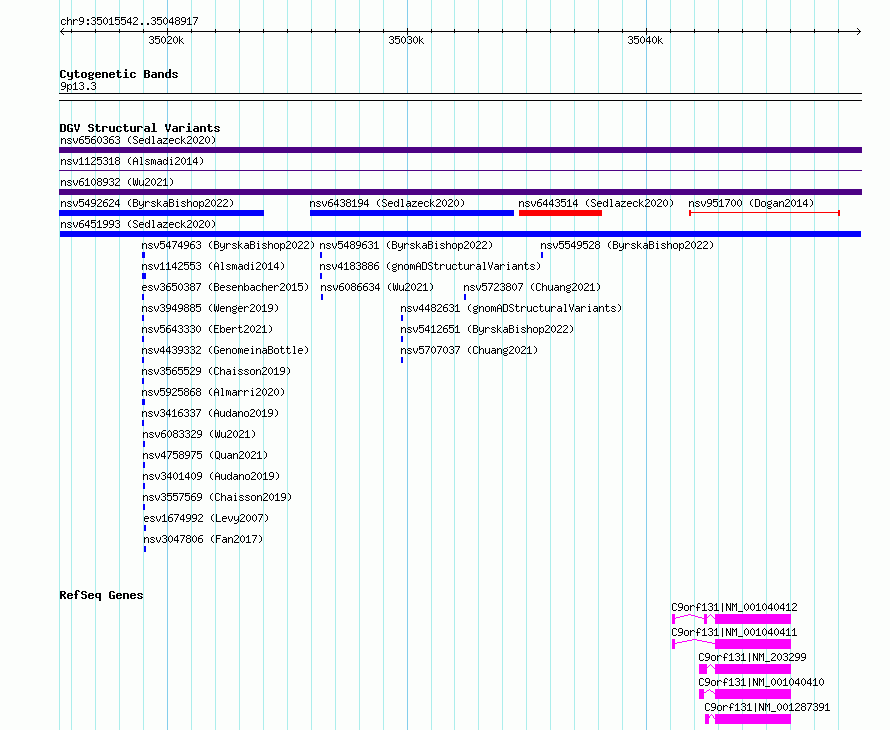Click the blue nsv6438194 variant bar

coord(412,213)
